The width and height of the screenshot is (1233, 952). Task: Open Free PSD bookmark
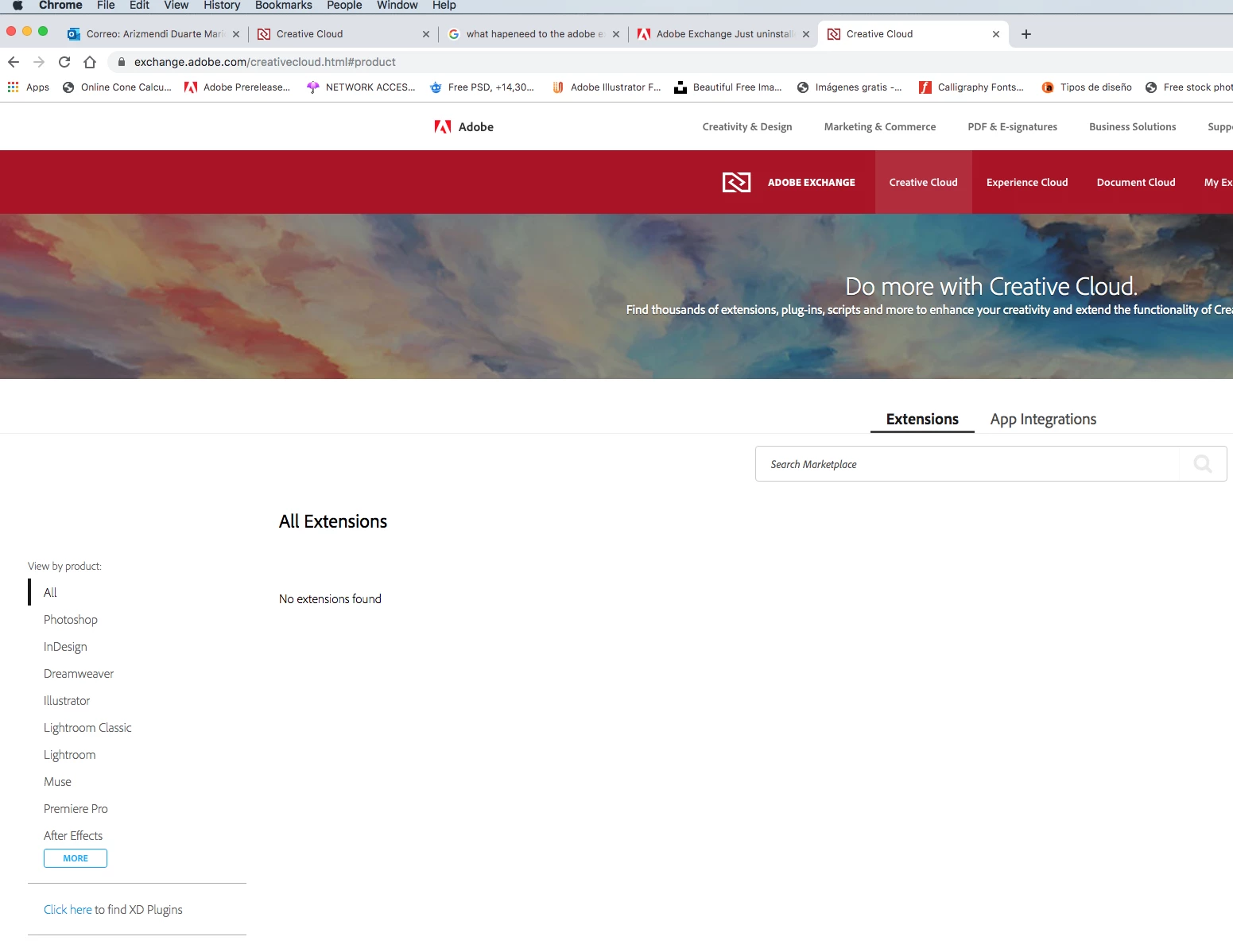[x=483, y=87]
